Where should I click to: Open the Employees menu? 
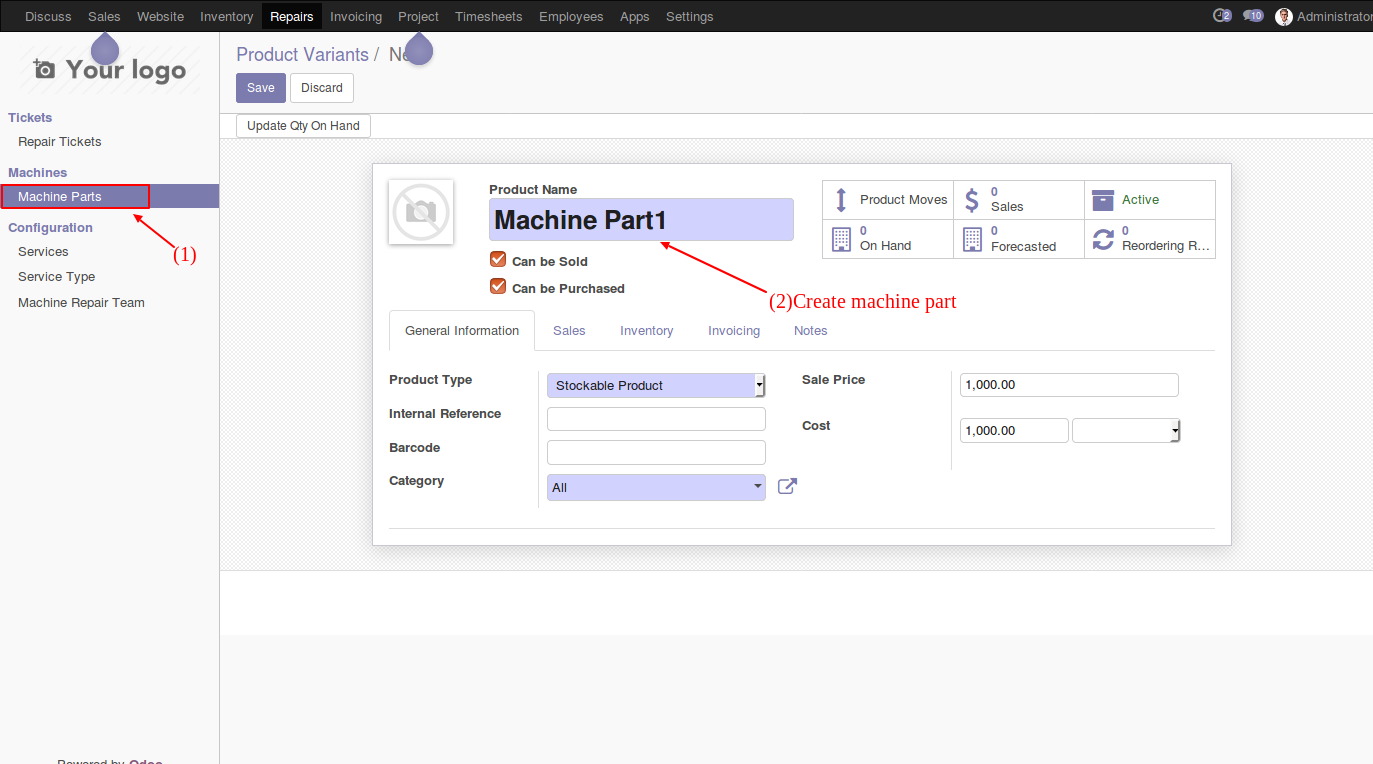pyautogui.click(x=571, y=16)
